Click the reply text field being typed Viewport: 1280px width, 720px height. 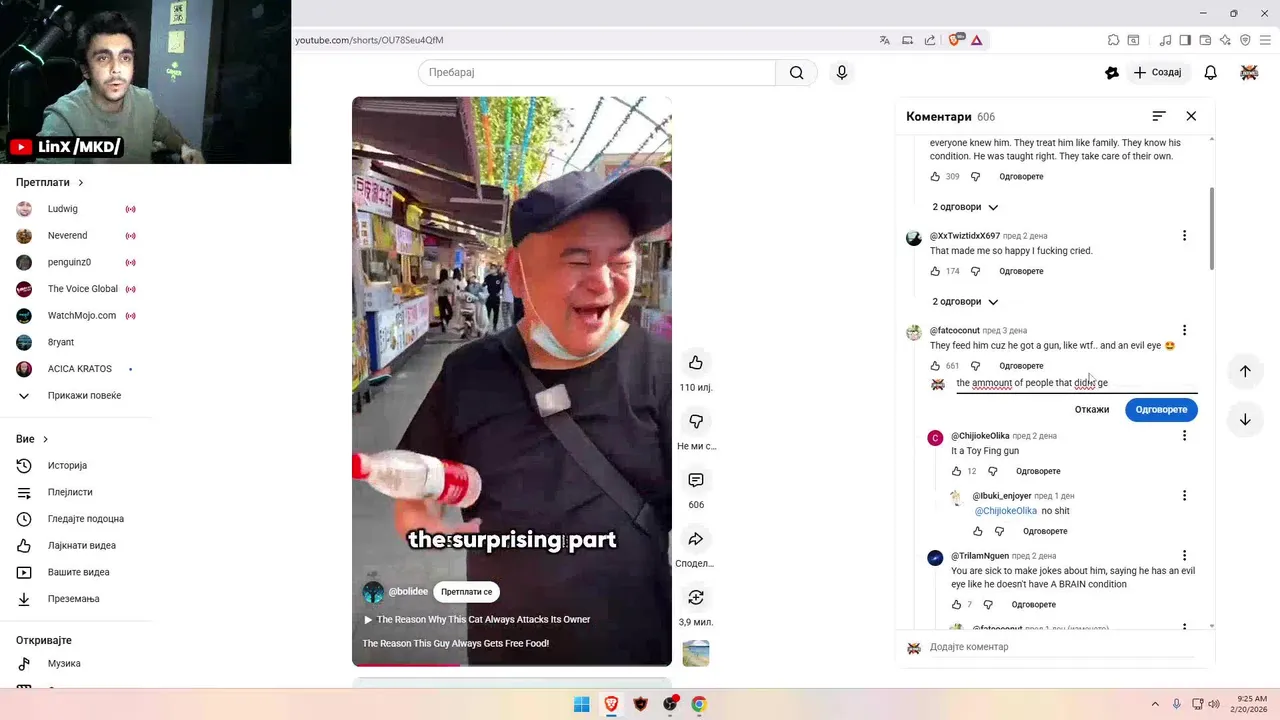point(1076,383)
